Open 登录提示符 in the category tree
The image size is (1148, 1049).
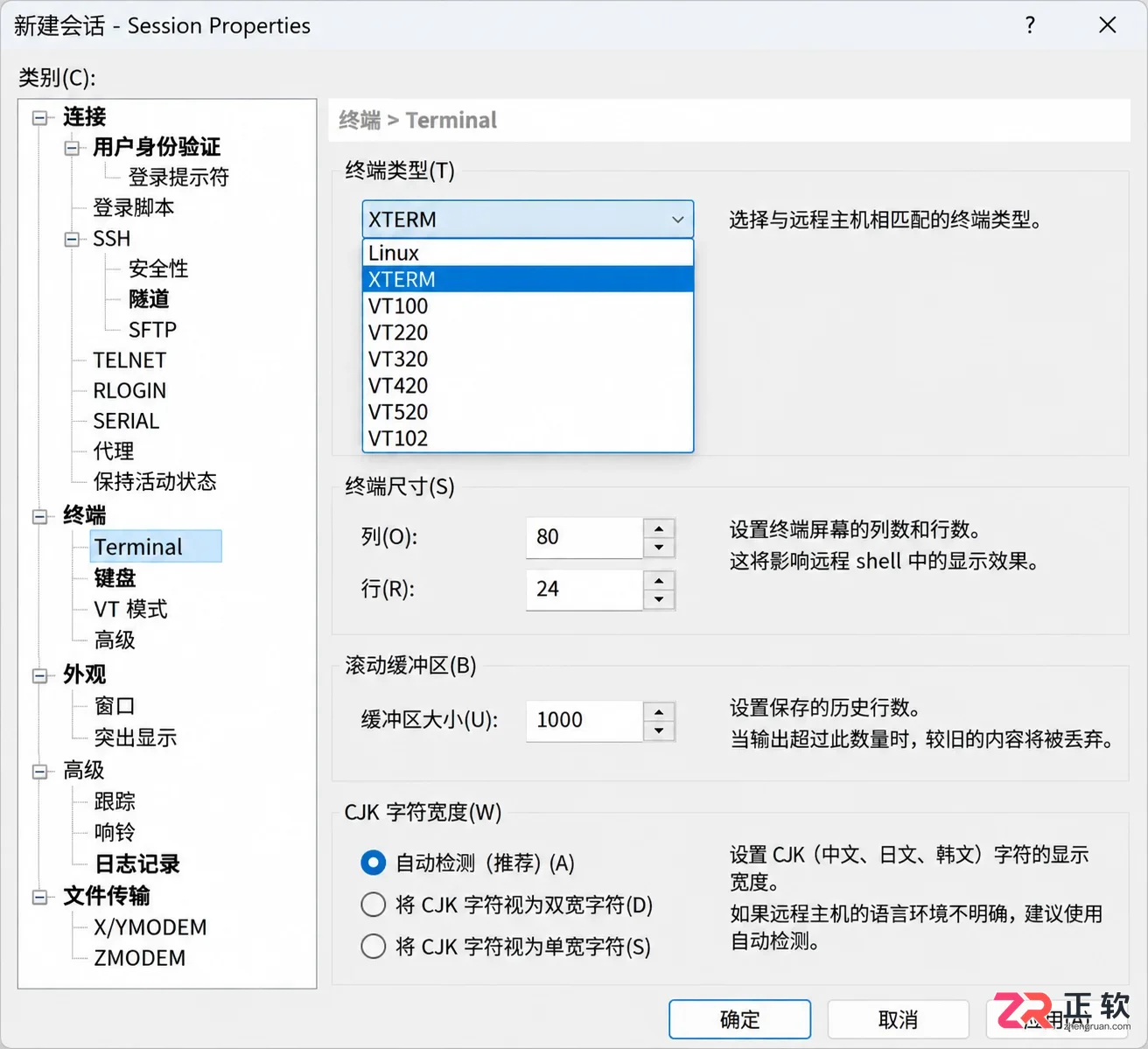178,178
